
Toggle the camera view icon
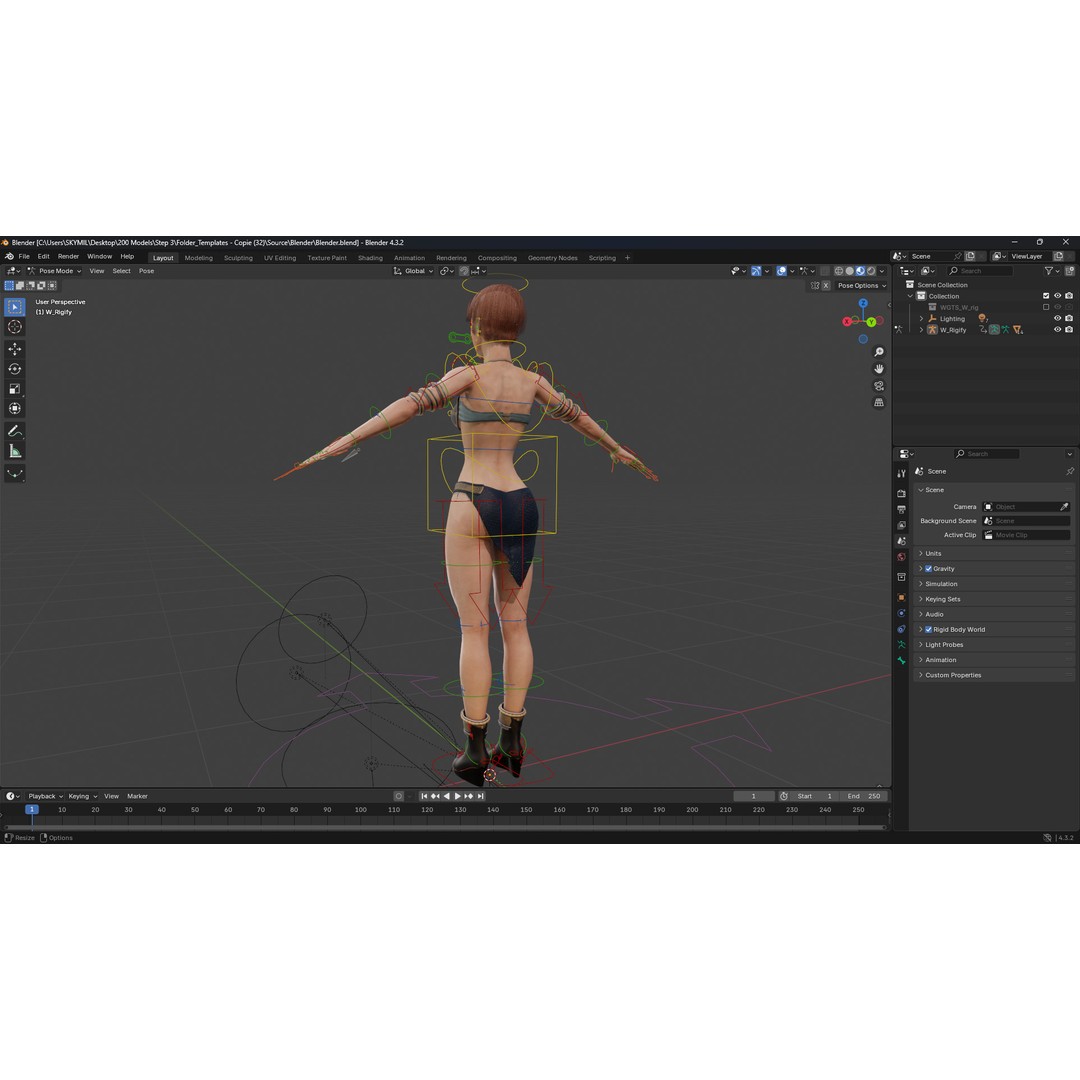[x=879, y=386]
